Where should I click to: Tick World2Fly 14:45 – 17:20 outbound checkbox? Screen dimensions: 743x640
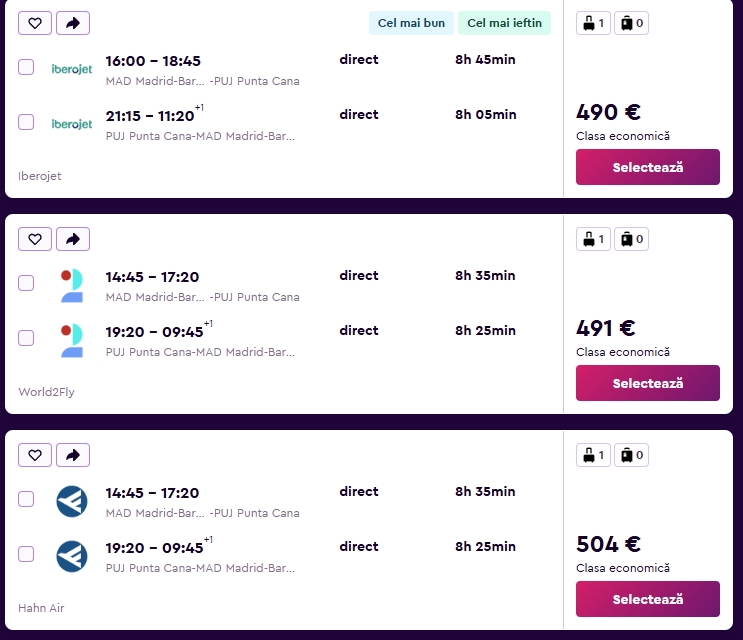pos(26,284)
